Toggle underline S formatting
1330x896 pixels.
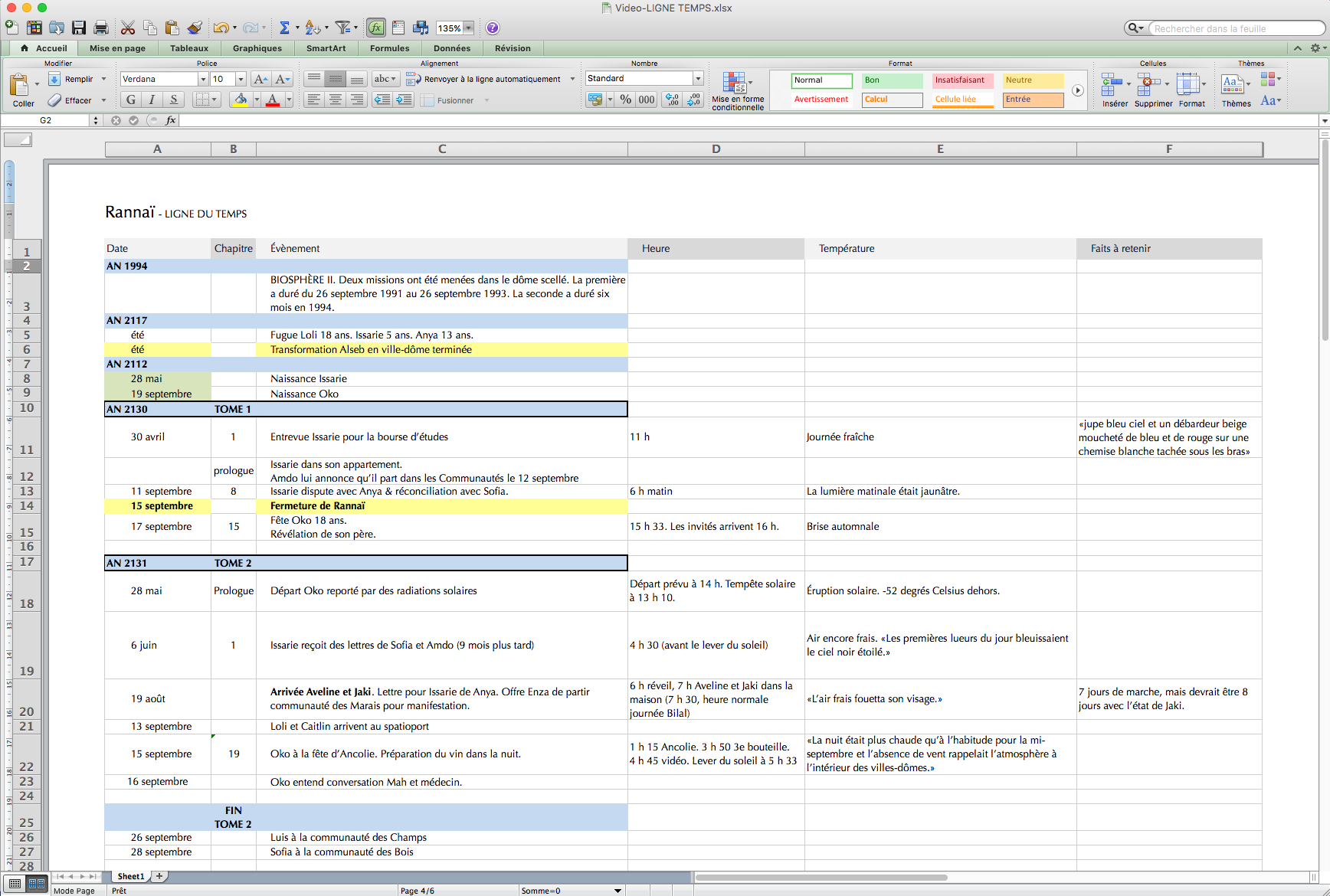(x=174, y=100)
